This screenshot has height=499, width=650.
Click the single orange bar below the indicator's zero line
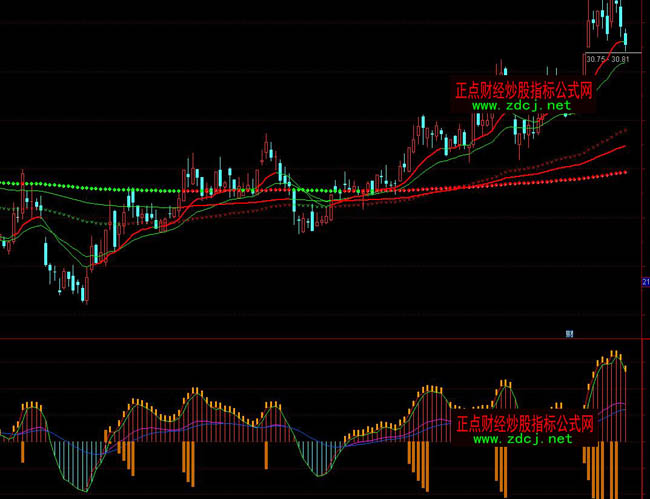click(x=266, y=454)
